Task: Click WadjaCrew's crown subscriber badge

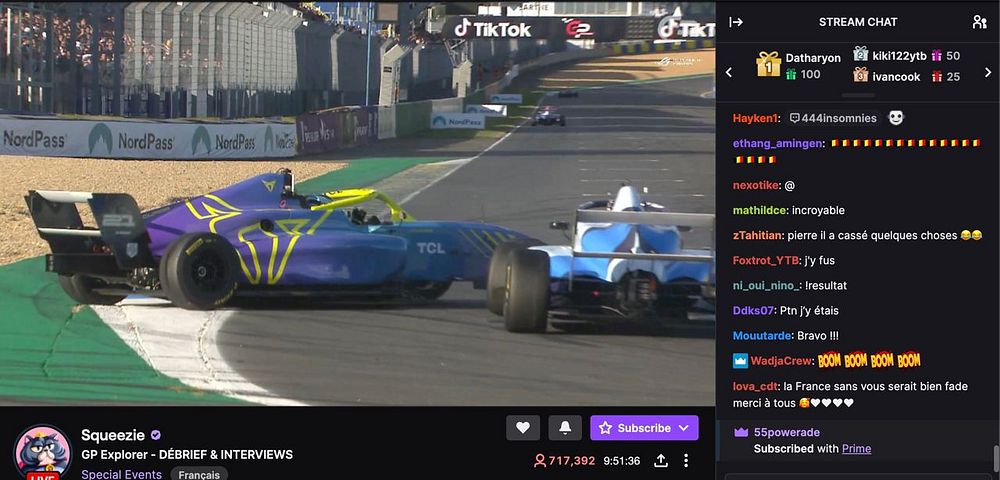Action: point(740,361)
